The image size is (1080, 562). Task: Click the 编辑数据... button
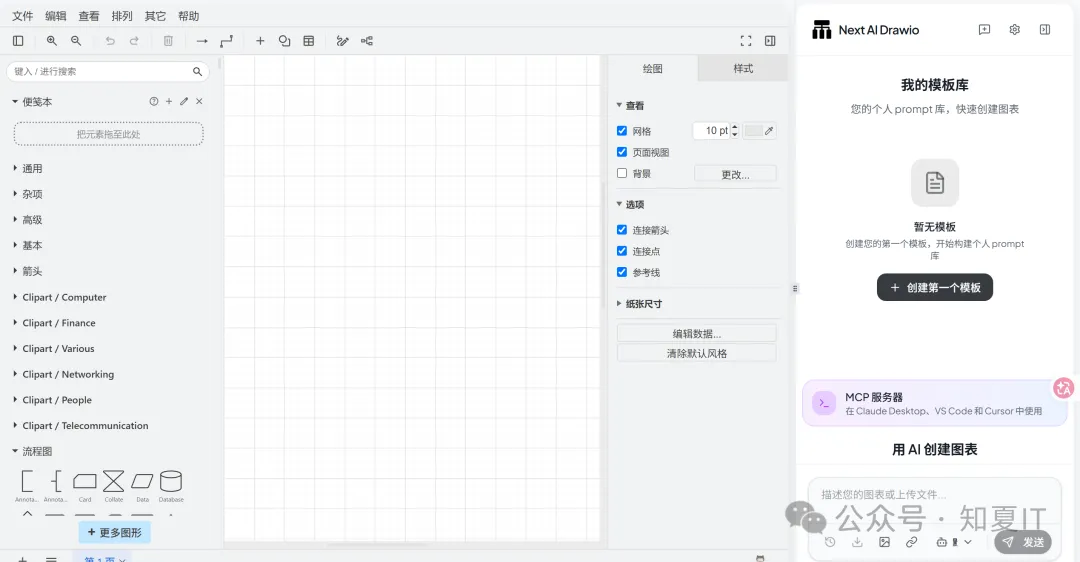point(696,333)
